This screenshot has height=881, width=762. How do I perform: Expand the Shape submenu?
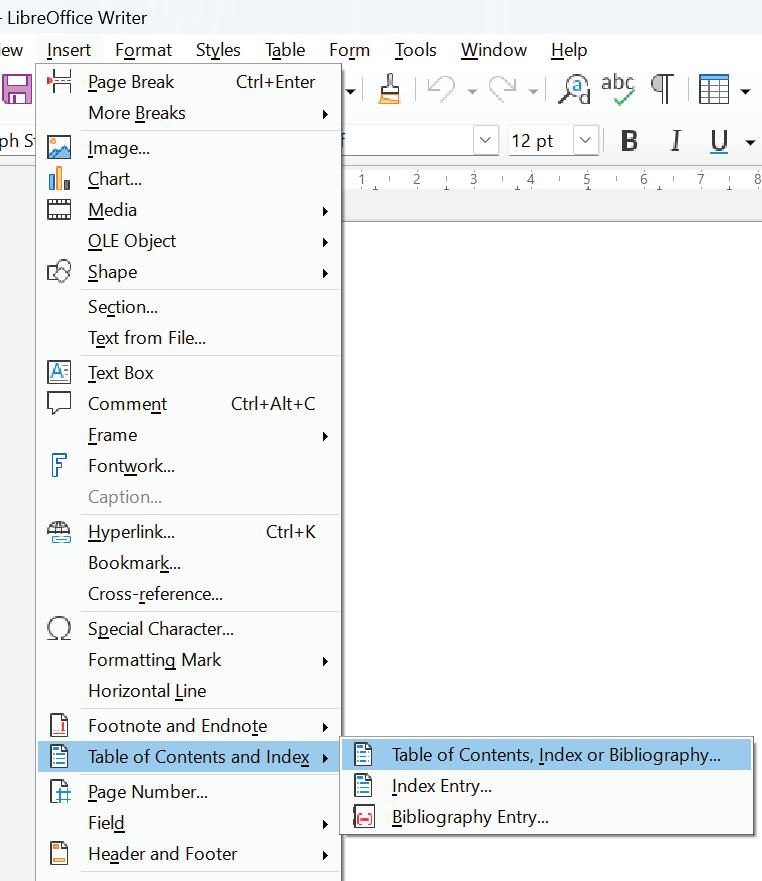[x=189, y=272]
